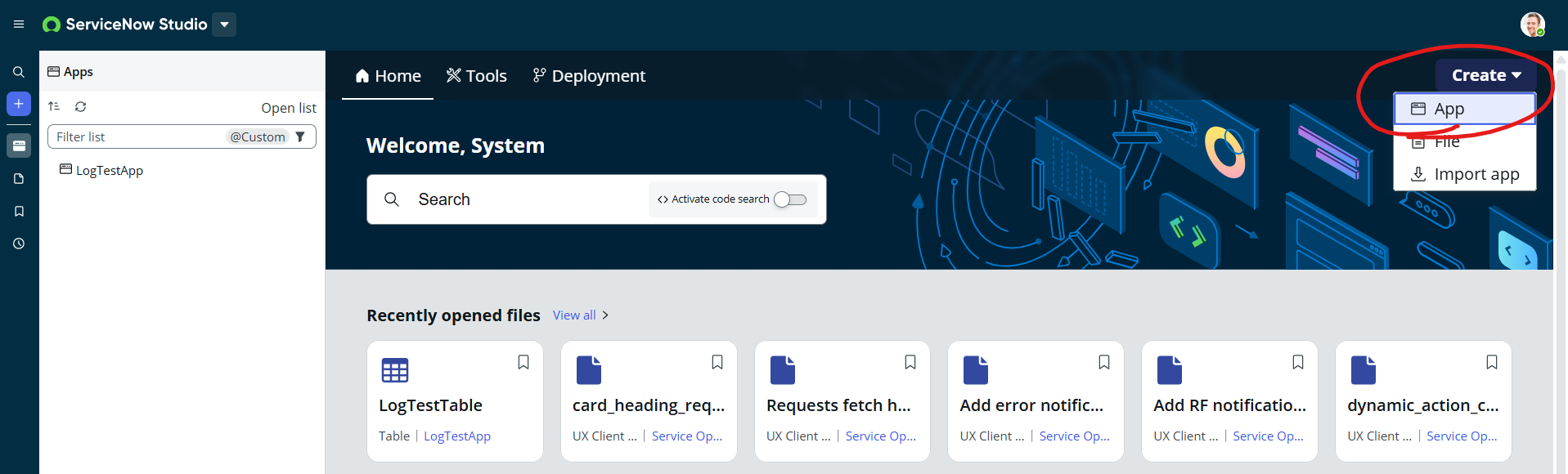Switch to the Home tab

(388, 76)
